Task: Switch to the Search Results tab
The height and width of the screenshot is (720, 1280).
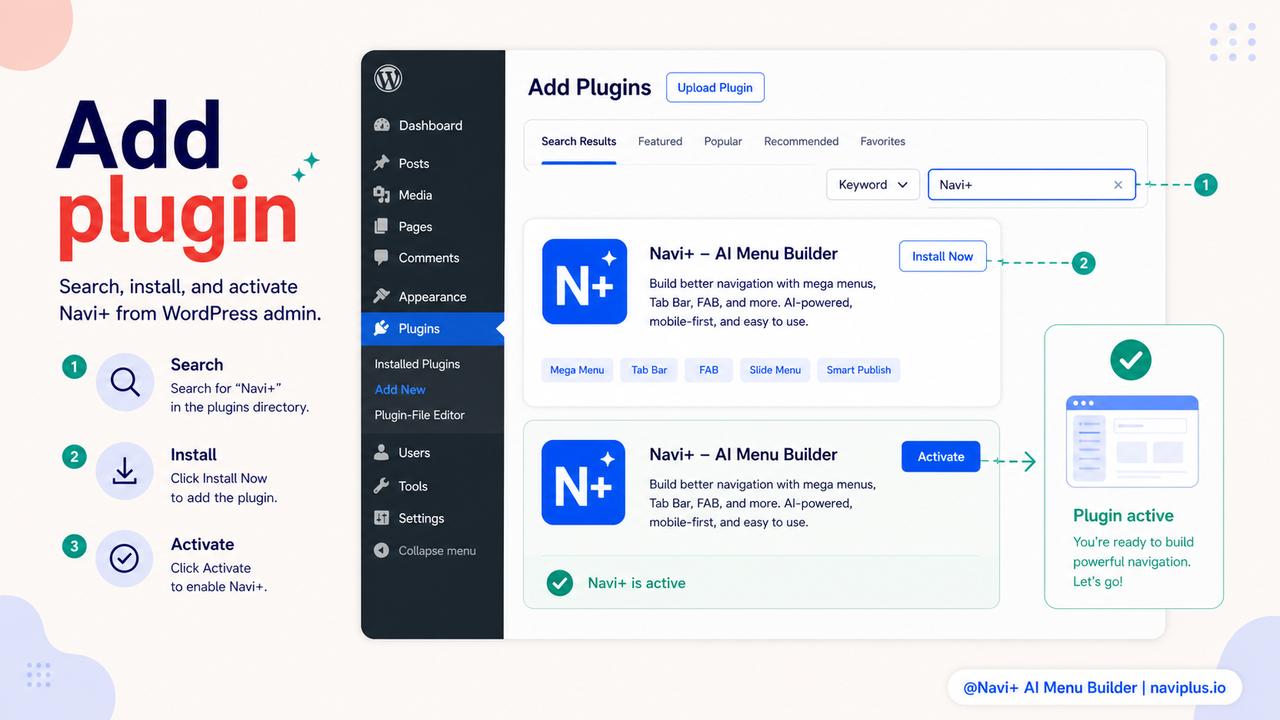Action: click(x=579, y=141)
